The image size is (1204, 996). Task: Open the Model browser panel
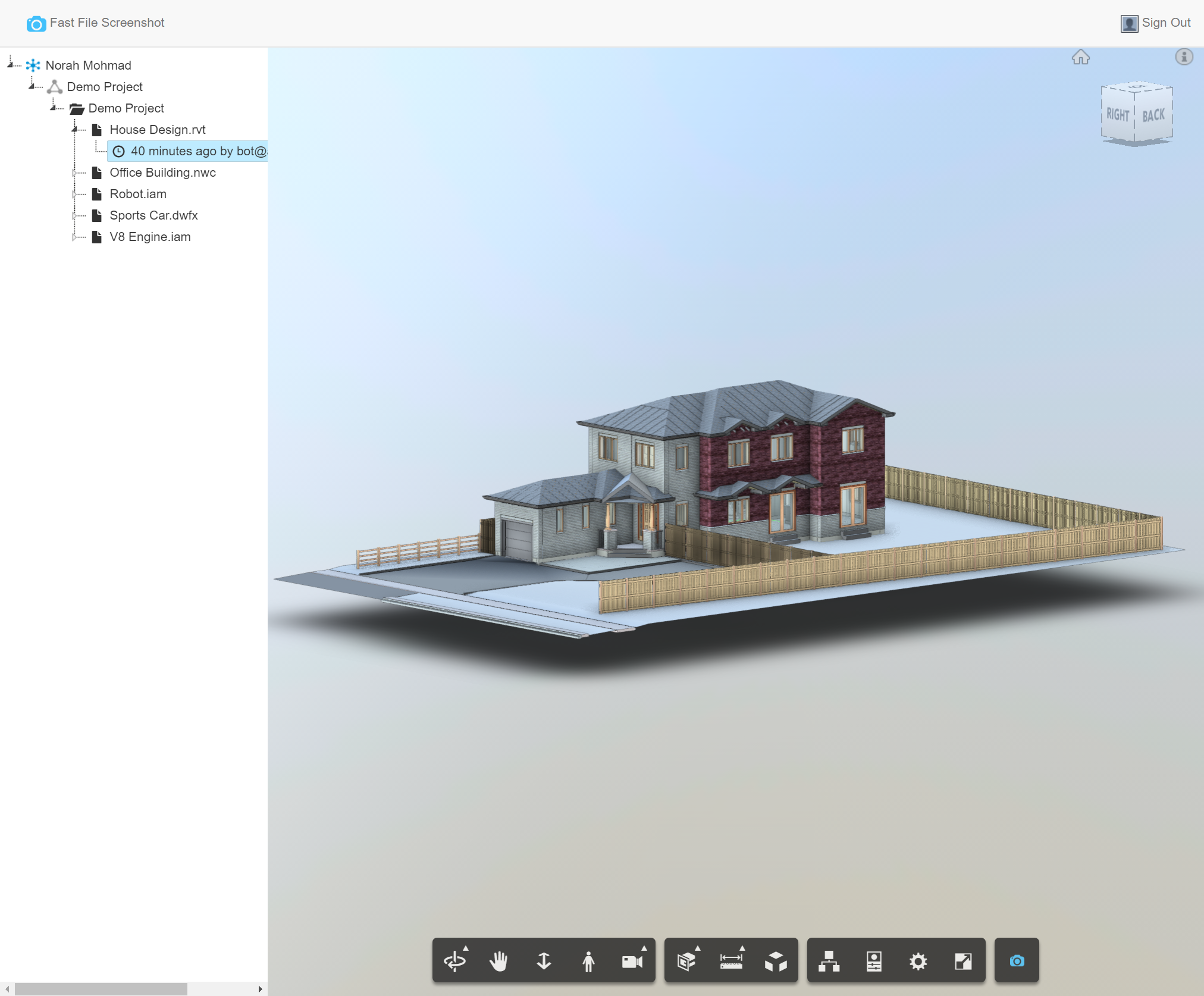point(829,961)
